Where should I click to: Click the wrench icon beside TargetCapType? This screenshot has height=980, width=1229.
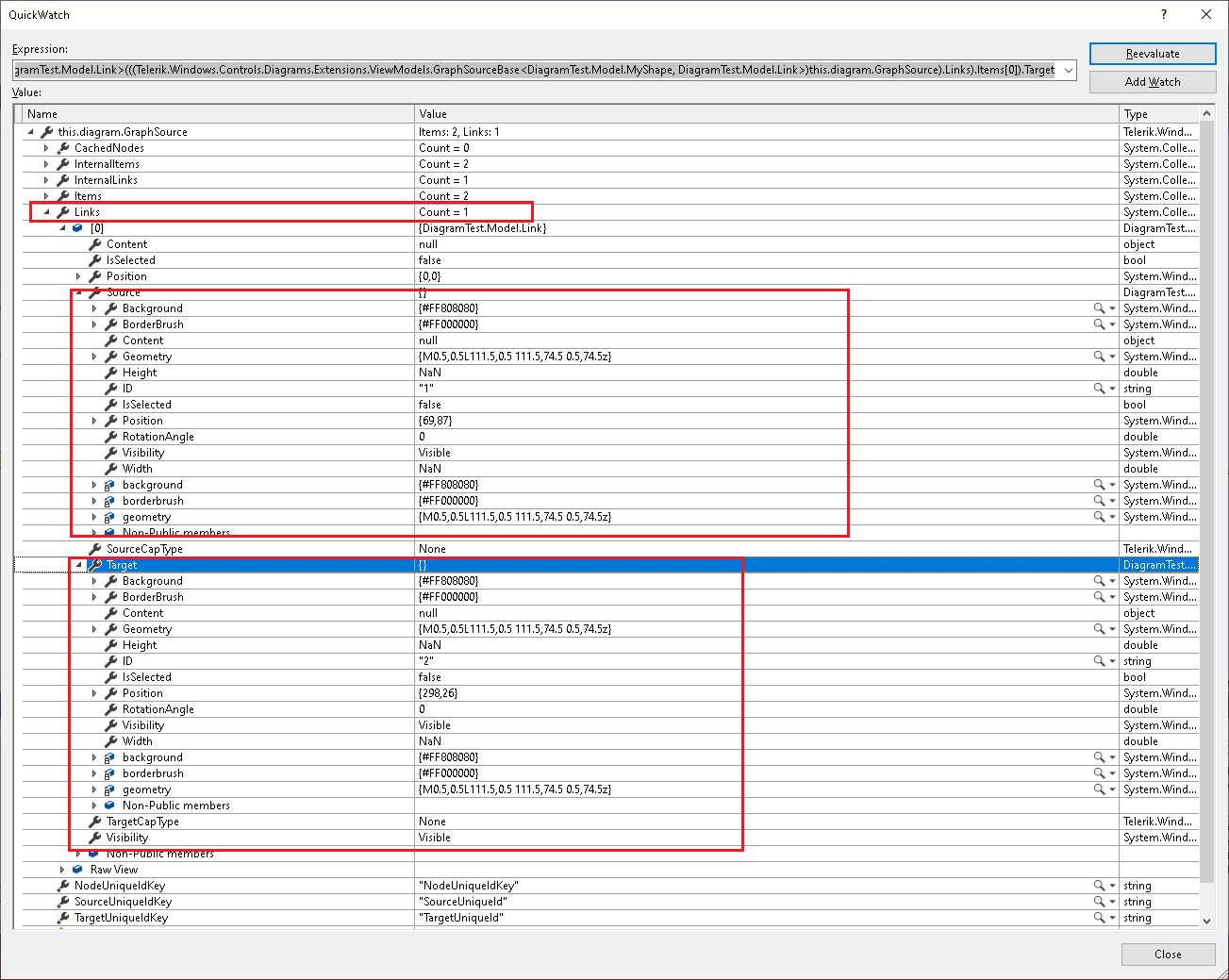pos(94,822)
